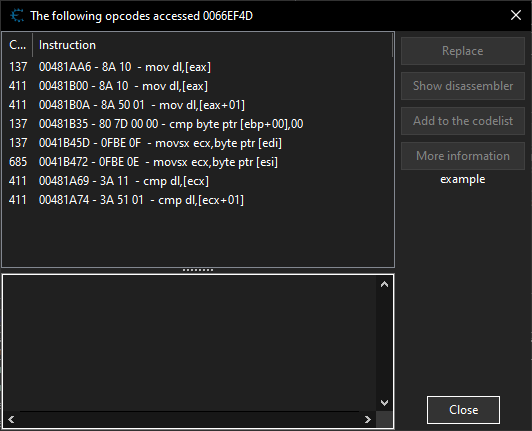Click the Cheat Engine icon in title bar
Screen dimensions: 532x431
(17, 16)
